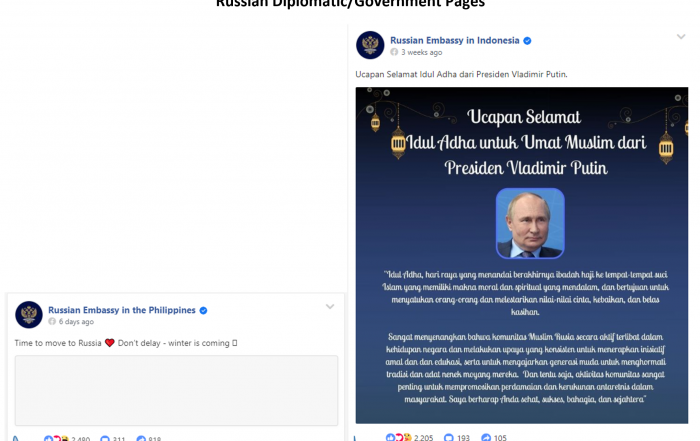700x441 pixels.
Task: Click the red heart emoji in Philippines post
Action: pos(110,343)
